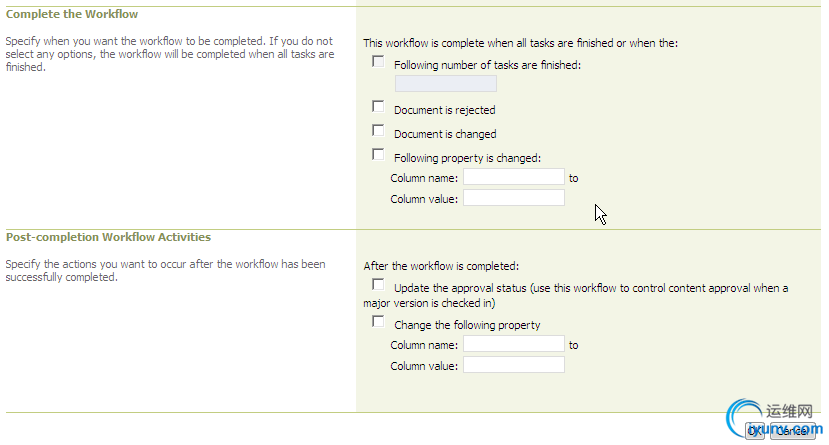Check the 'Document is rejected' option
829x445 pixels.
click(x=378, y=106)
